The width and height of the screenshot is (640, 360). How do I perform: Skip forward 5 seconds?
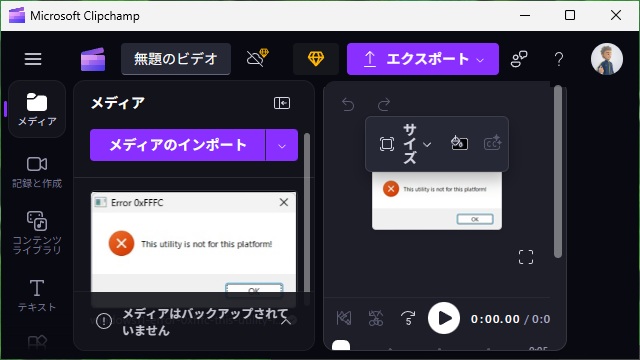408,318
